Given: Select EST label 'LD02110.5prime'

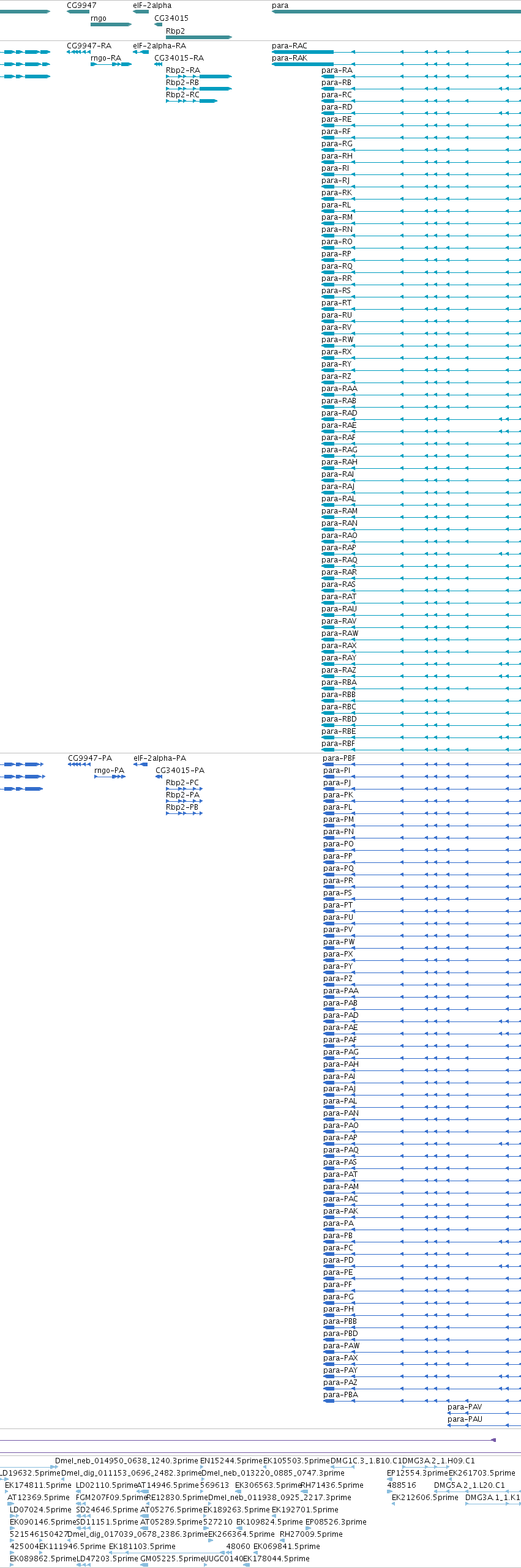Looking at the screenshot, I should (x=107, y=1485).
